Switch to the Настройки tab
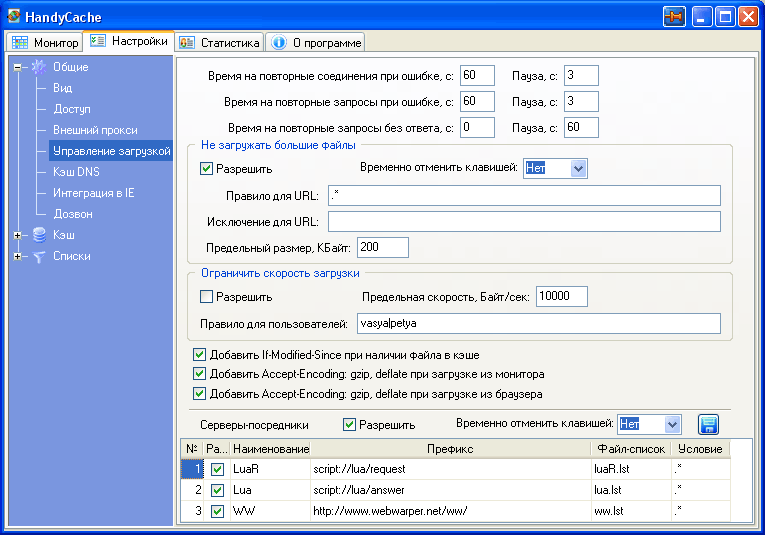765x535 pixels. click(x=129, y=41)
